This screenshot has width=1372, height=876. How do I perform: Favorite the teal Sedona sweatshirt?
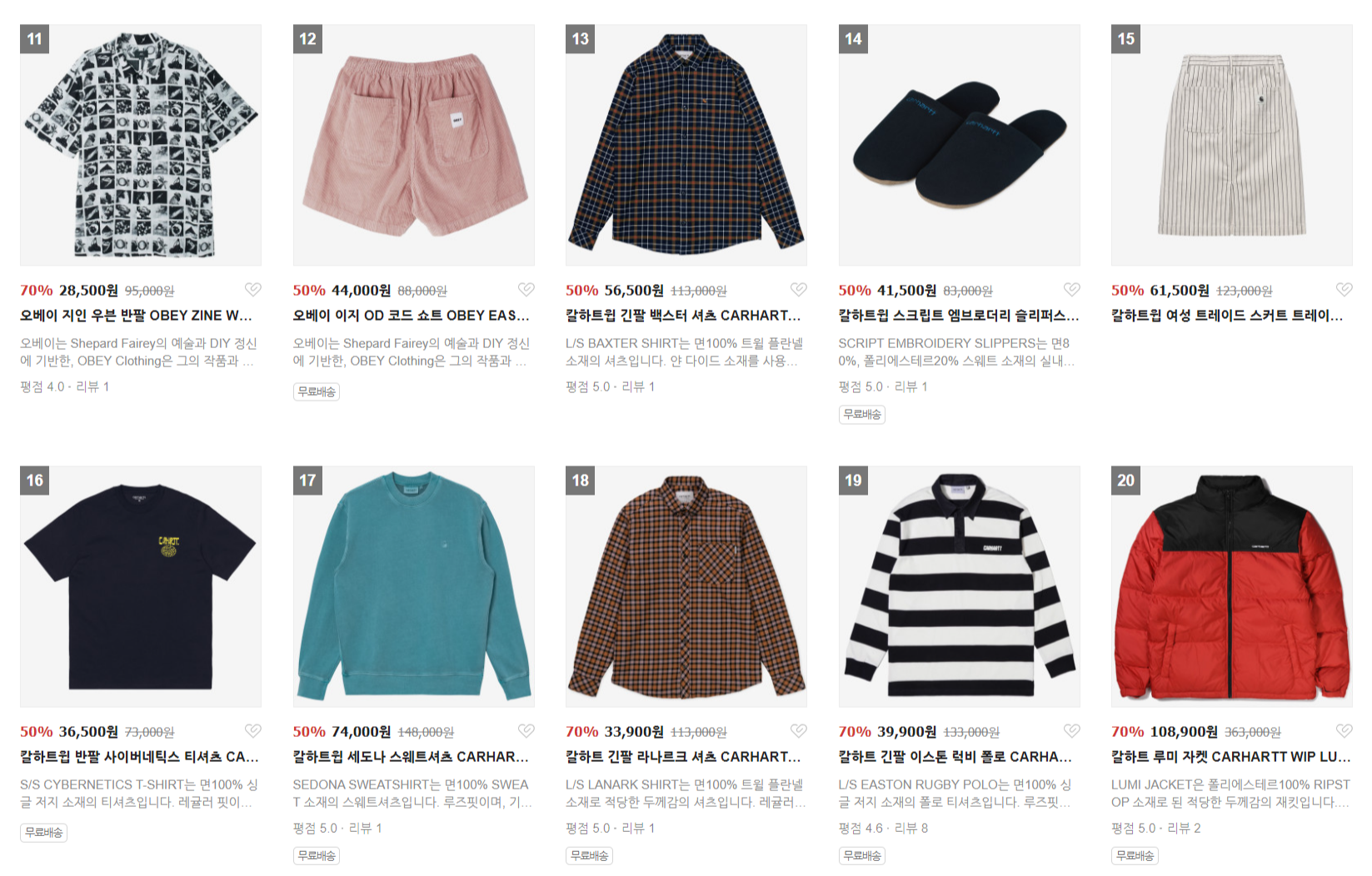point(526,731)
